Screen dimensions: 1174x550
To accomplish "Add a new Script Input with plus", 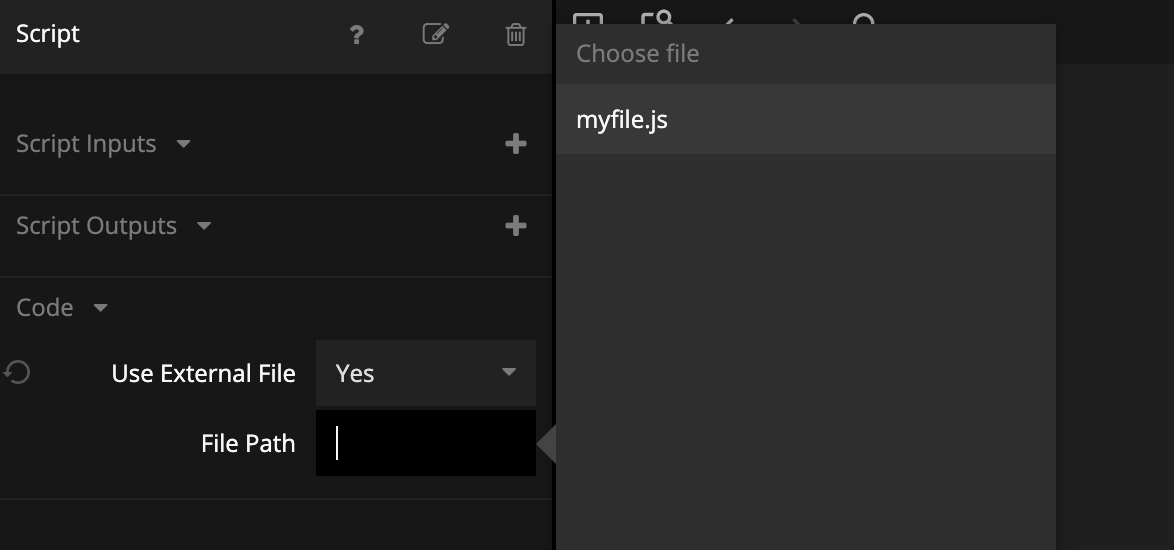I will [x=516, y=144].
